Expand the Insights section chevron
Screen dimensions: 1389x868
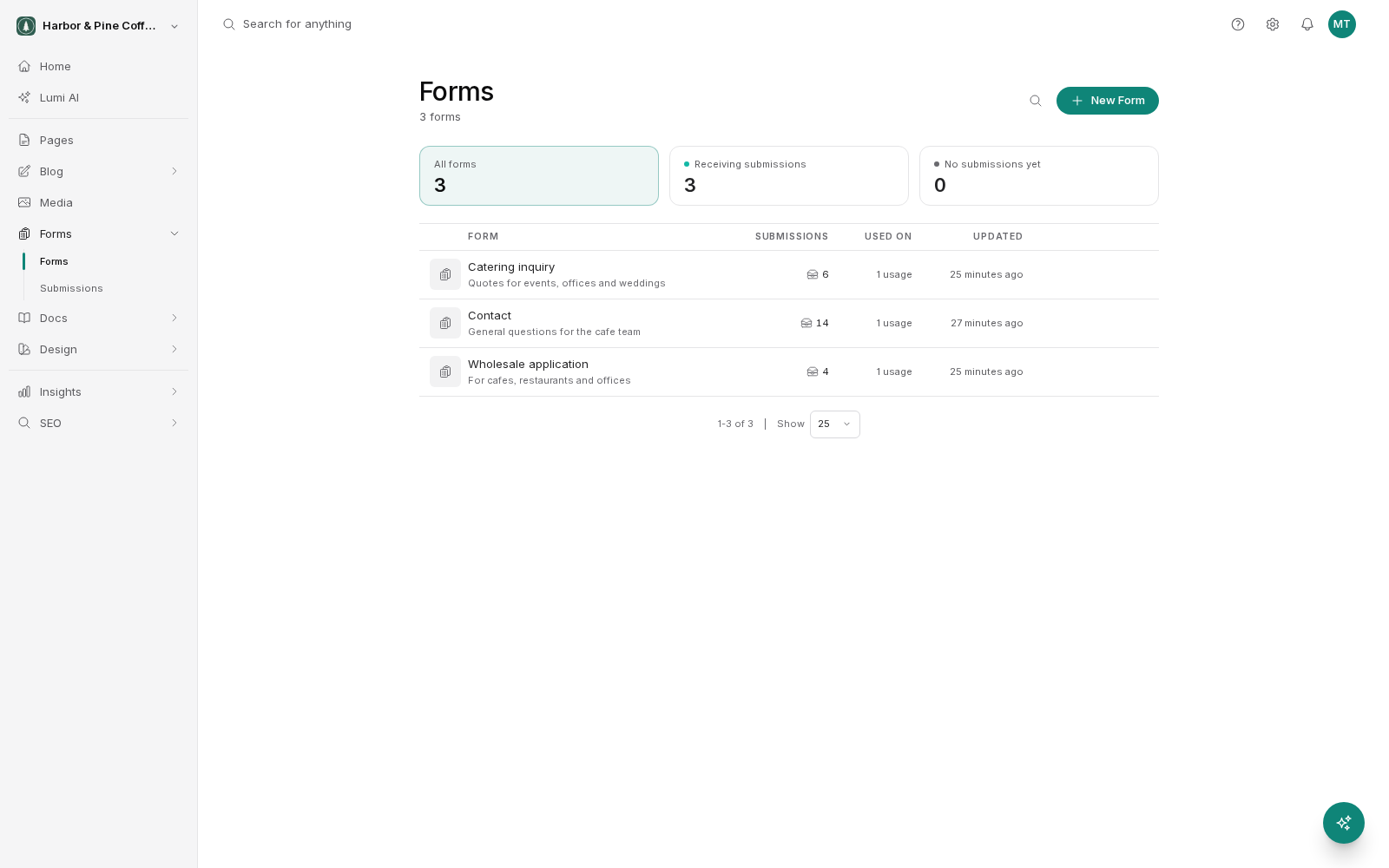174,391
